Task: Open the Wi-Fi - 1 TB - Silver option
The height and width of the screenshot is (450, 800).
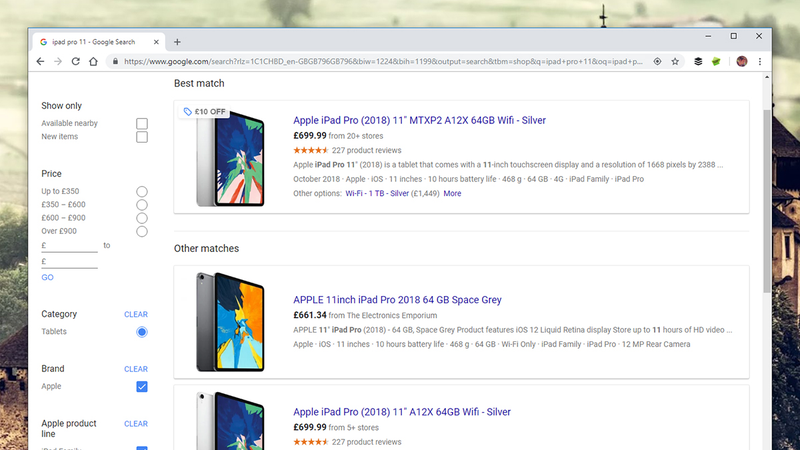Action: tap(377, 193)
